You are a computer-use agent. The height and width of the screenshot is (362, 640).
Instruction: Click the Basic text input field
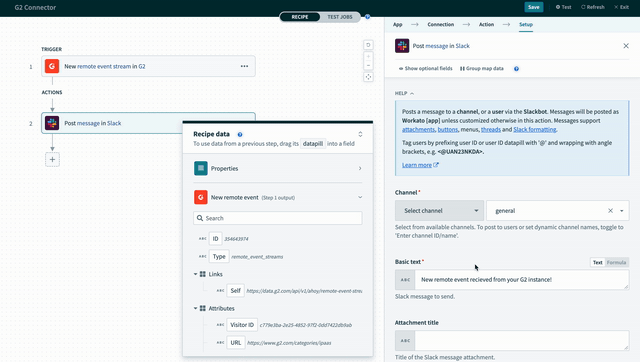click(x=522, y=280)
